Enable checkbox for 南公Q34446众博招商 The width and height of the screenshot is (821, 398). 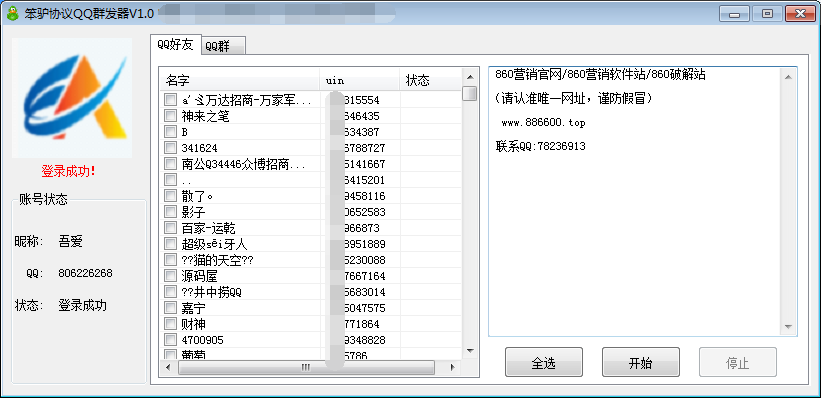point(170,163)
